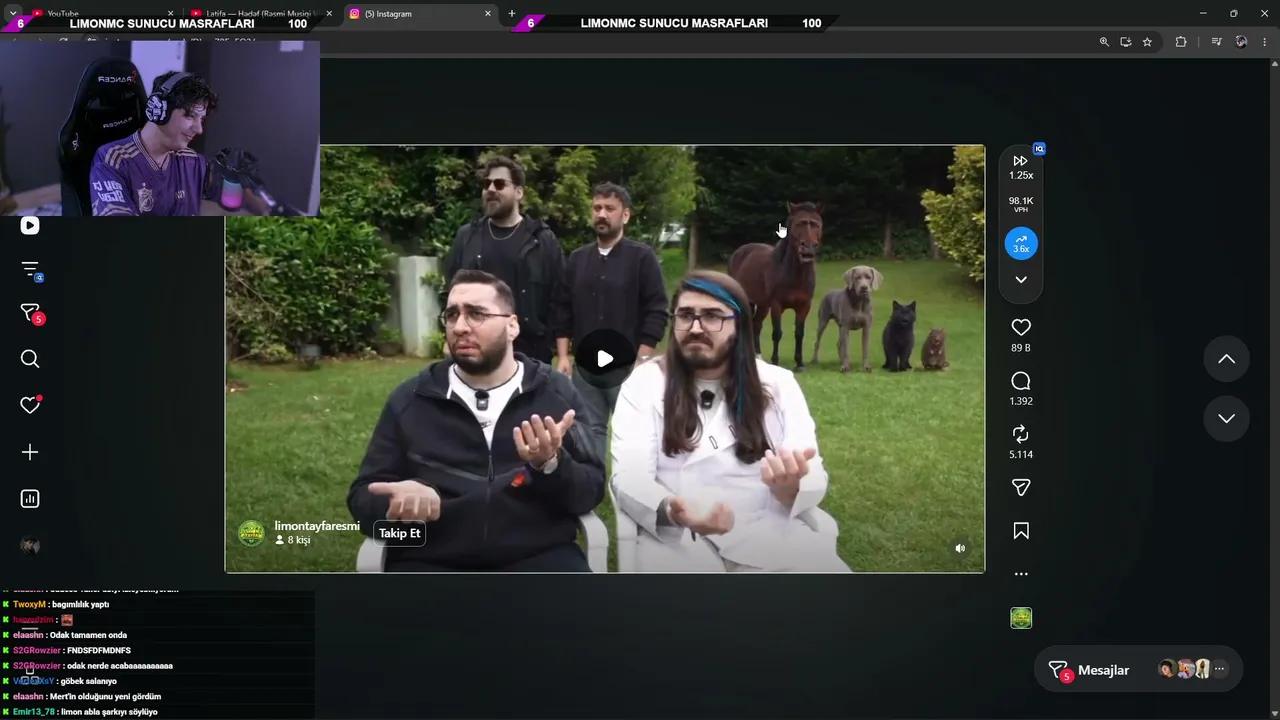The width and height of the screenshot is (1280, 720).
Task: Go to the next reel
Action: (x=1226, y=418)
